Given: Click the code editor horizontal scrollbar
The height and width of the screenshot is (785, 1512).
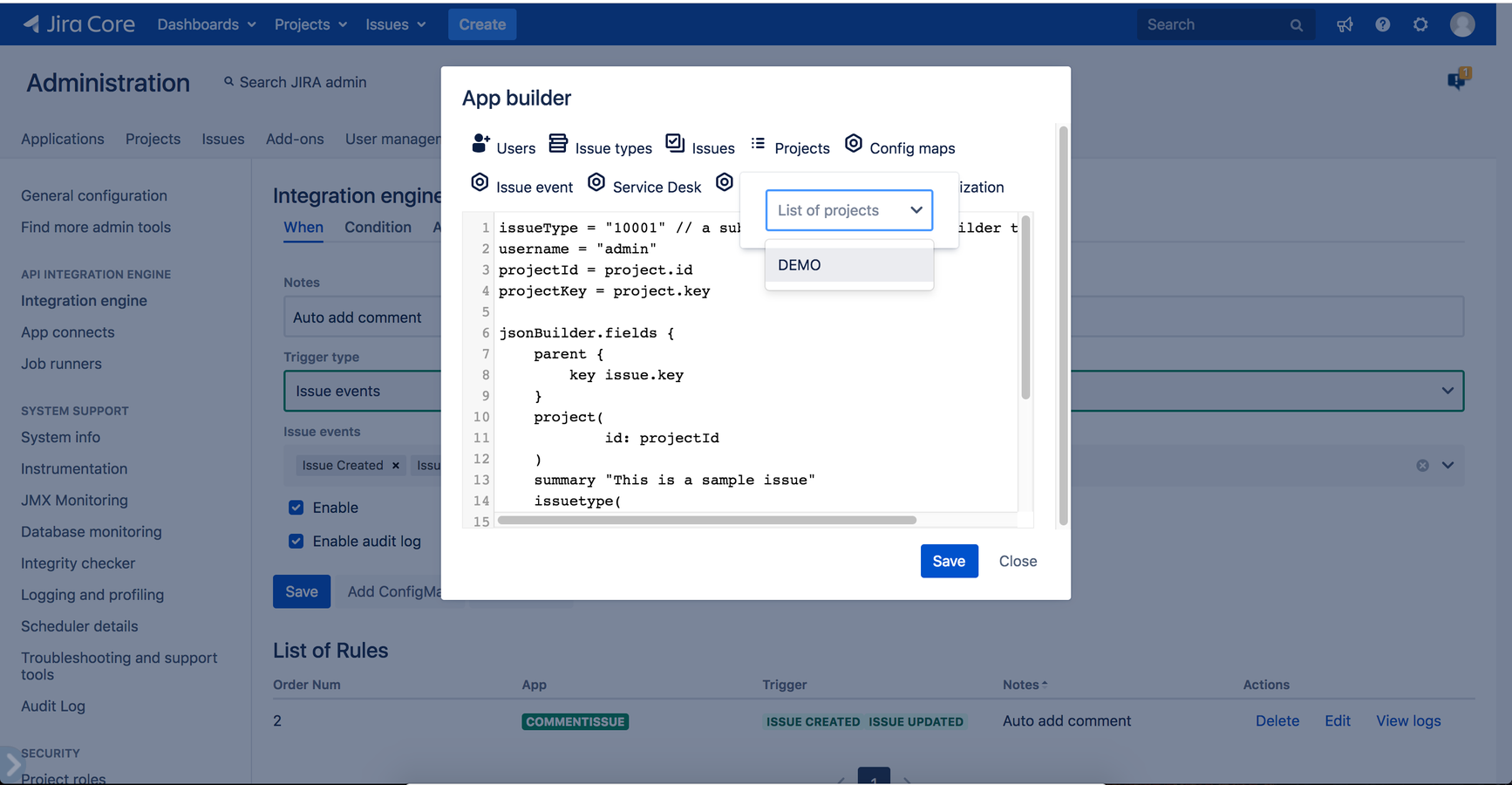Looking at the screenshot, I should tap(707, 520).
